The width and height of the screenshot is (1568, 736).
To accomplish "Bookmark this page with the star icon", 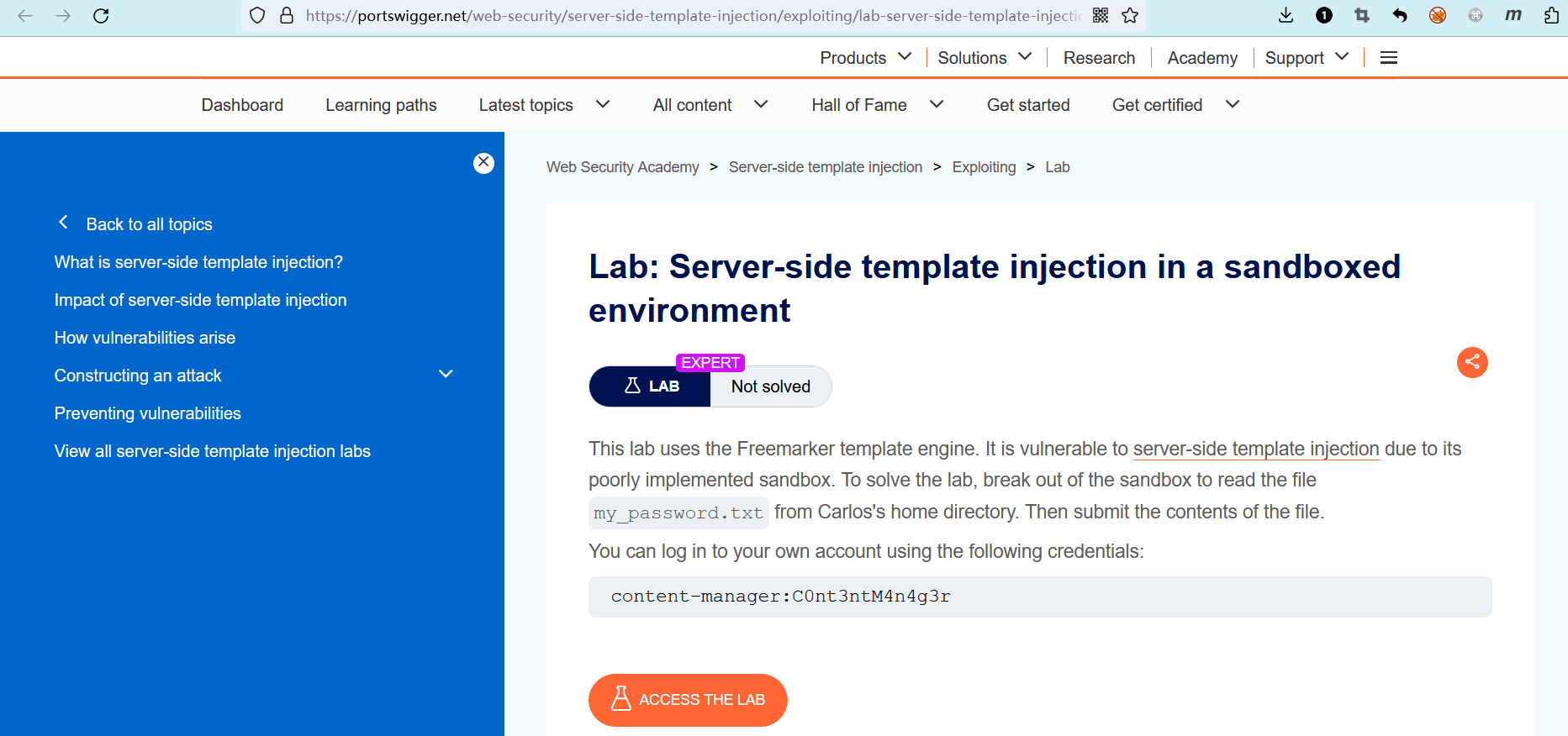I will click(x=1130, y=16).
